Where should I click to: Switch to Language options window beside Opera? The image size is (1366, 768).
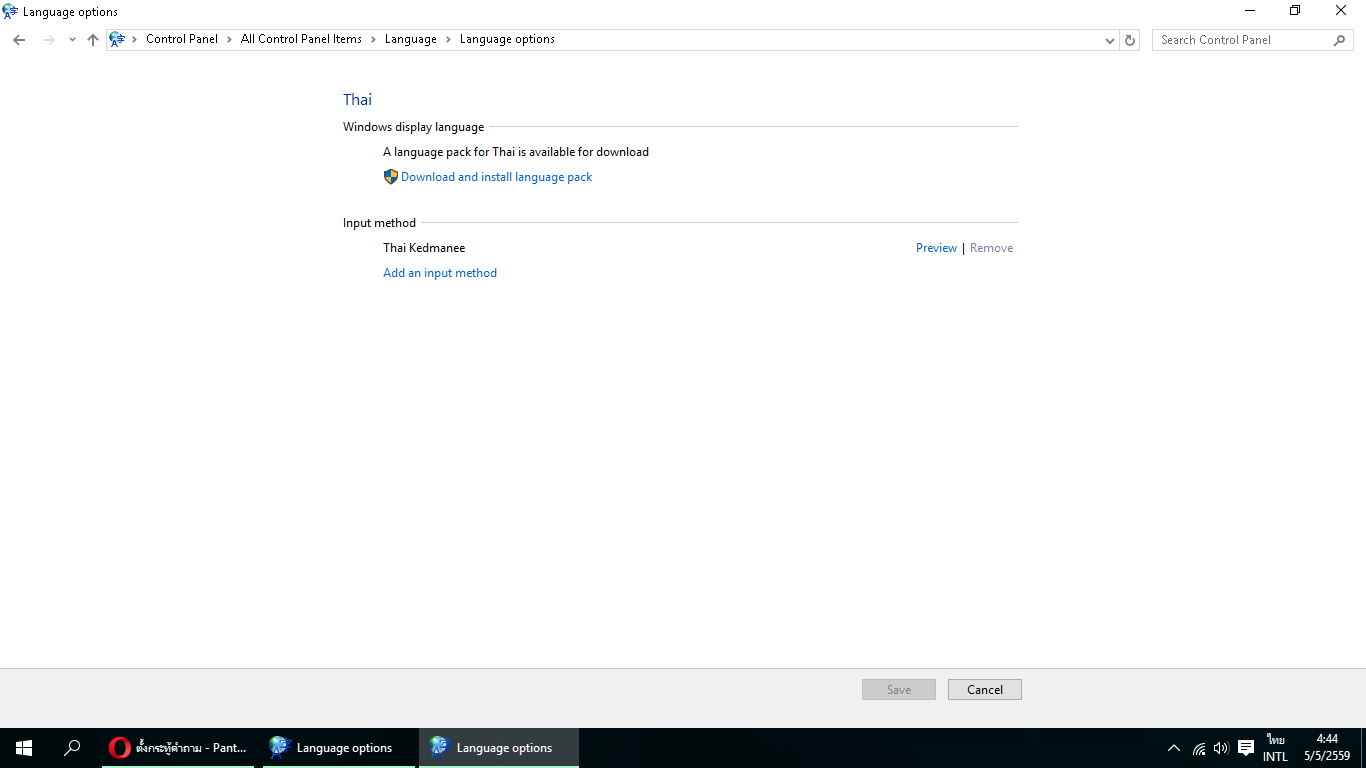(339, 748)
